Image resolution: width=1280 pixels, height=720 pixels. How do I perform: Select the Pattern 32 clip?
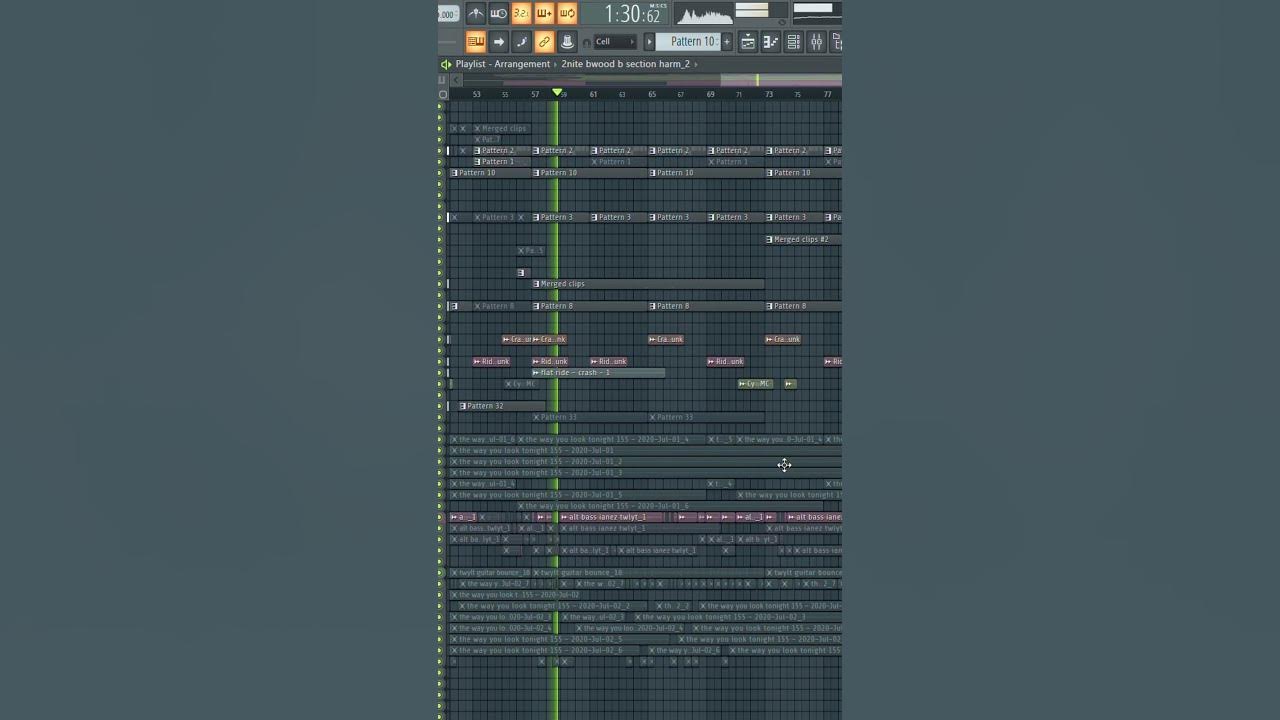pos(502,406)
